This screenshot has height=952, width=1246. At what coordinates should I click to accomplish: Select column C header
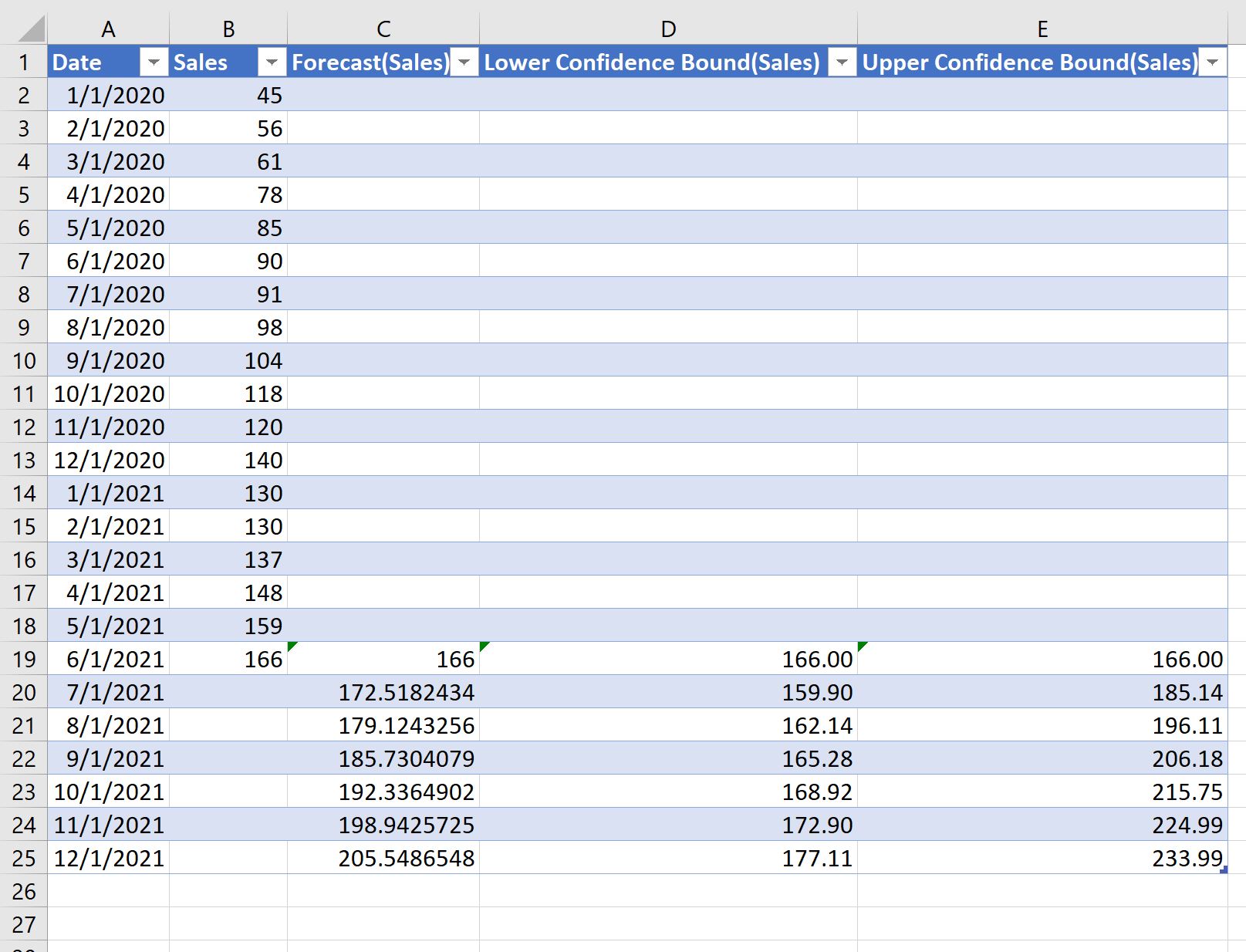[383, 29]
